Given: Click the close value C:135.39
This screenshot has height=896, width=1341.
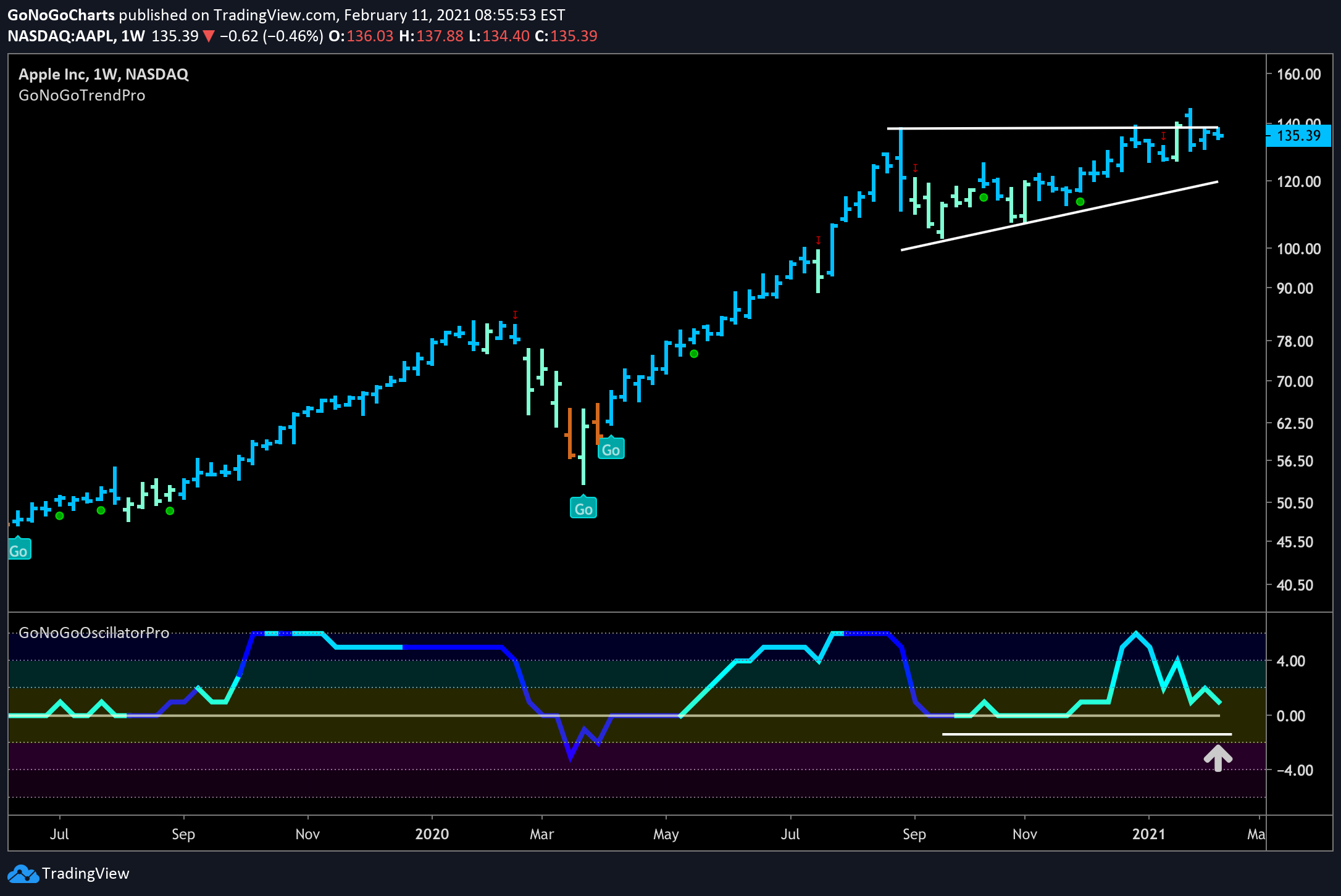Looking at the screenshot, I should point(566,36).
